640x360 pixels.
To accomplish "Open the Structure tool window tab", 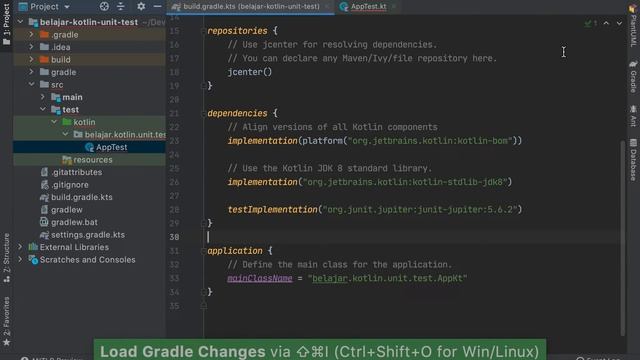I will pyautogui.click(x=6, y=258).
